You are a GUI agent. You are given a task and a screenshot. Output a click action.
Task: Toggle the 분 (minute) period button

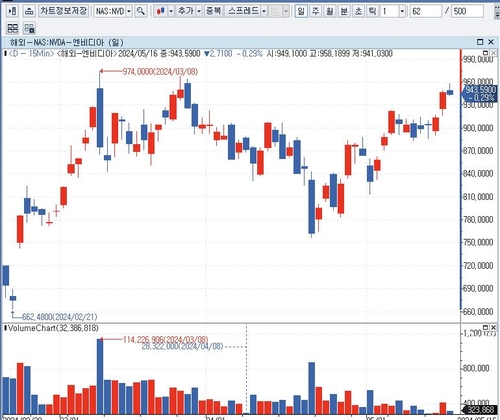344,11
